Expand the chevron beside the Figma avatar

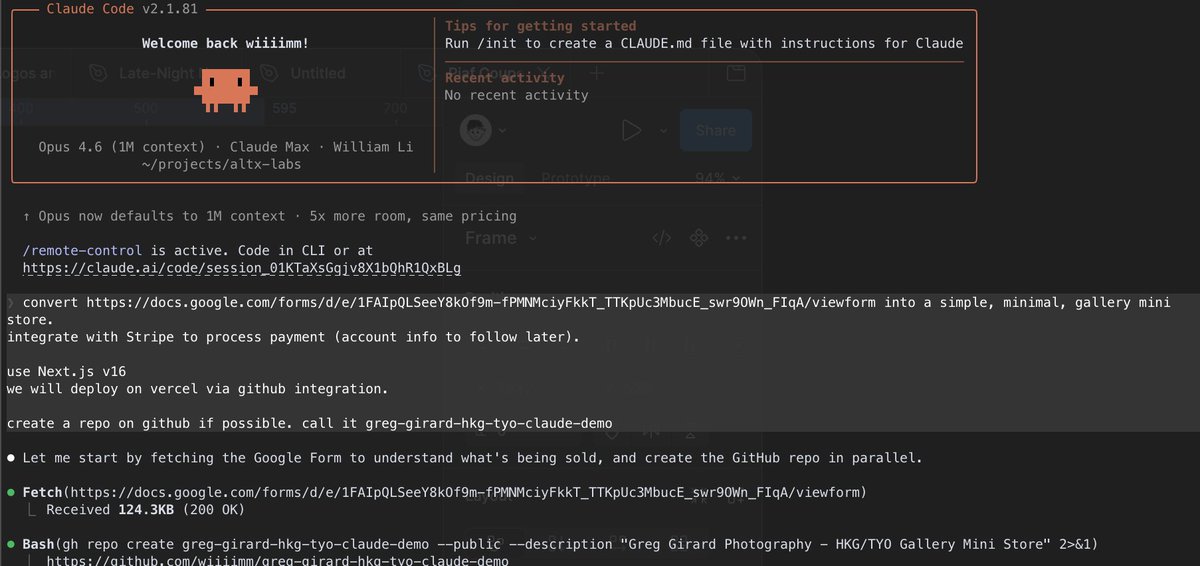[x=502, y=131]
